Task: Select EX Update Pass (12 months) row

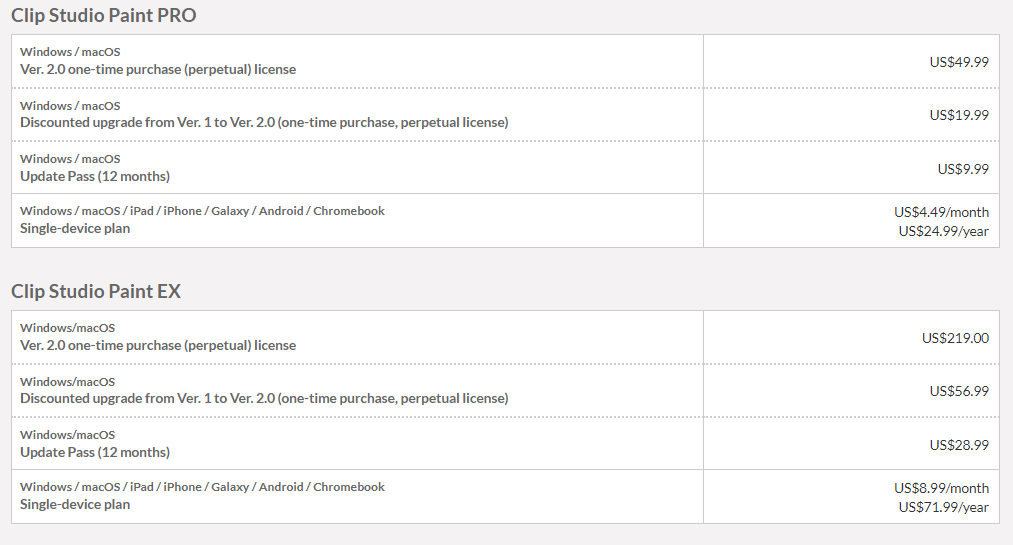Action: coord(505,444)
